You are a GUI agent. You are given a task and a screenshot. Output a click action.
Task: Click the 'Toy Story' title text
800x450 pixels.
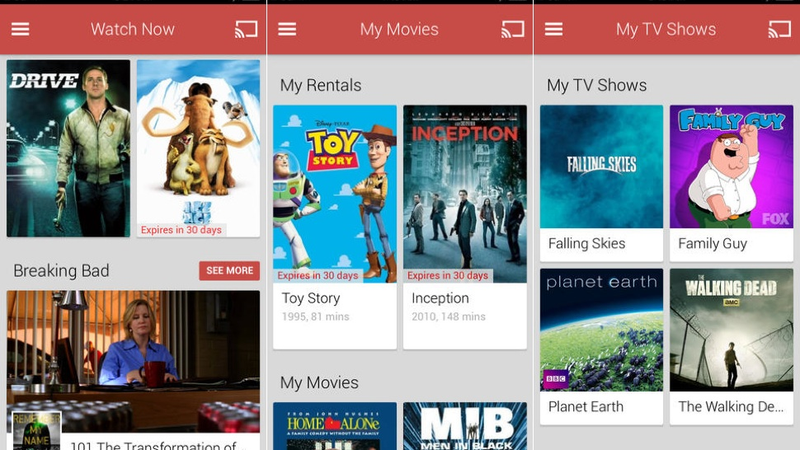(311, 298)
